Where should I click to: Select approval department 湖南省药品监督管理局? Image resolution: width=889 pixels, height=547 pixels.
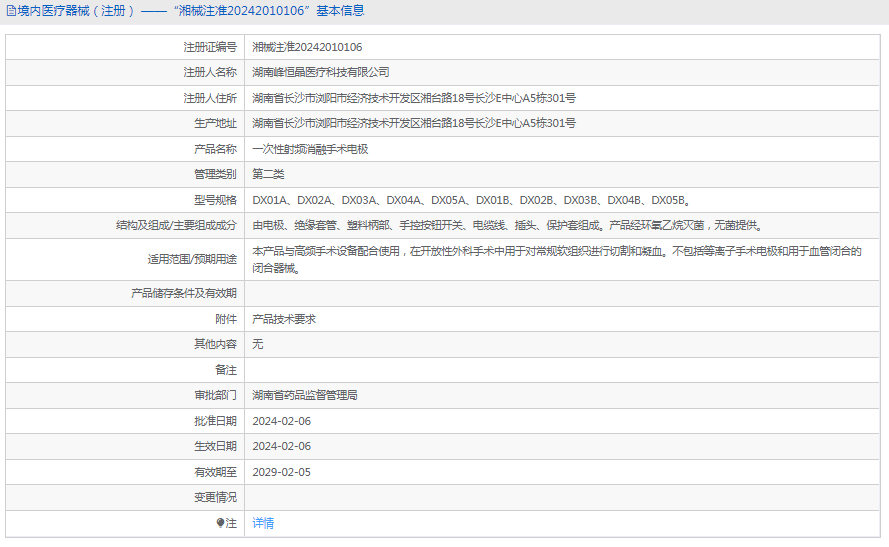point(305,395)
